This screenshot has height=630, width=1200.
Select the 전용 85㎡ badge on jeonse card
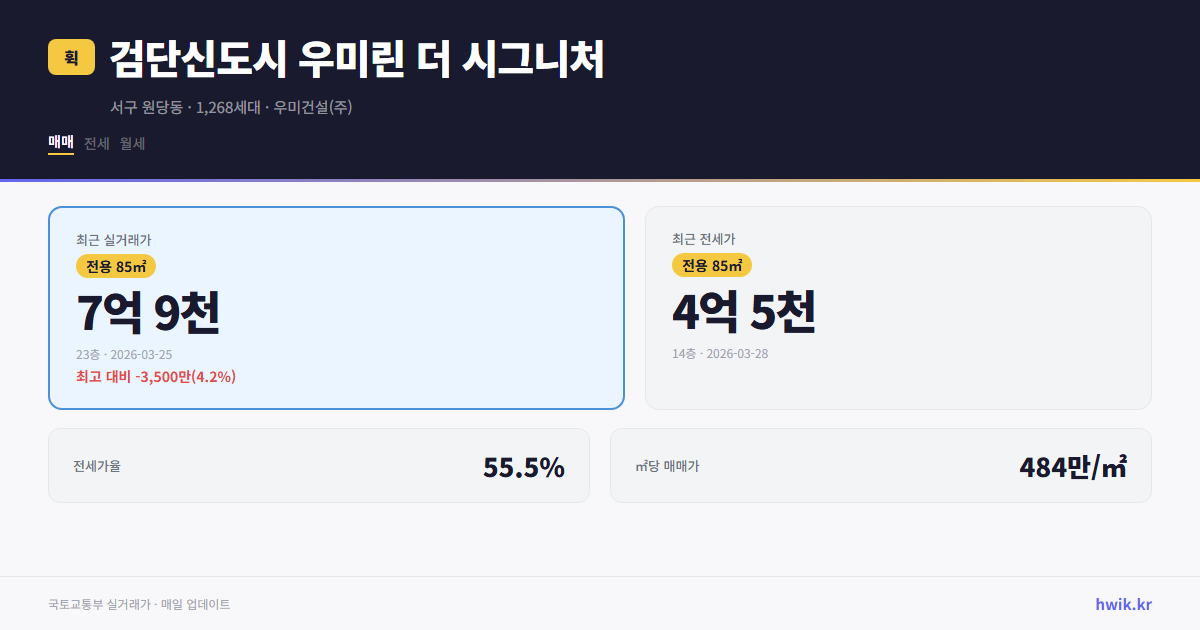pyautogui.click(x=711, y=266)
